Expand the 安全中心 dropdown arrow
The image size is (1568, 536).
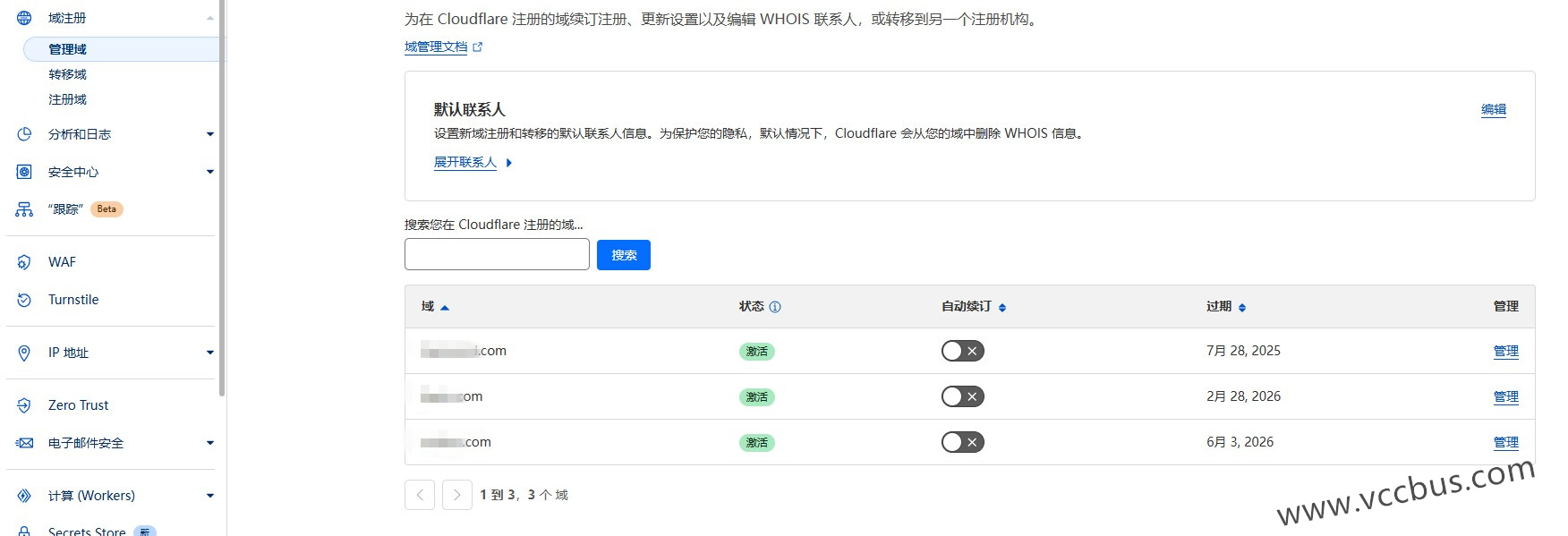210,172
